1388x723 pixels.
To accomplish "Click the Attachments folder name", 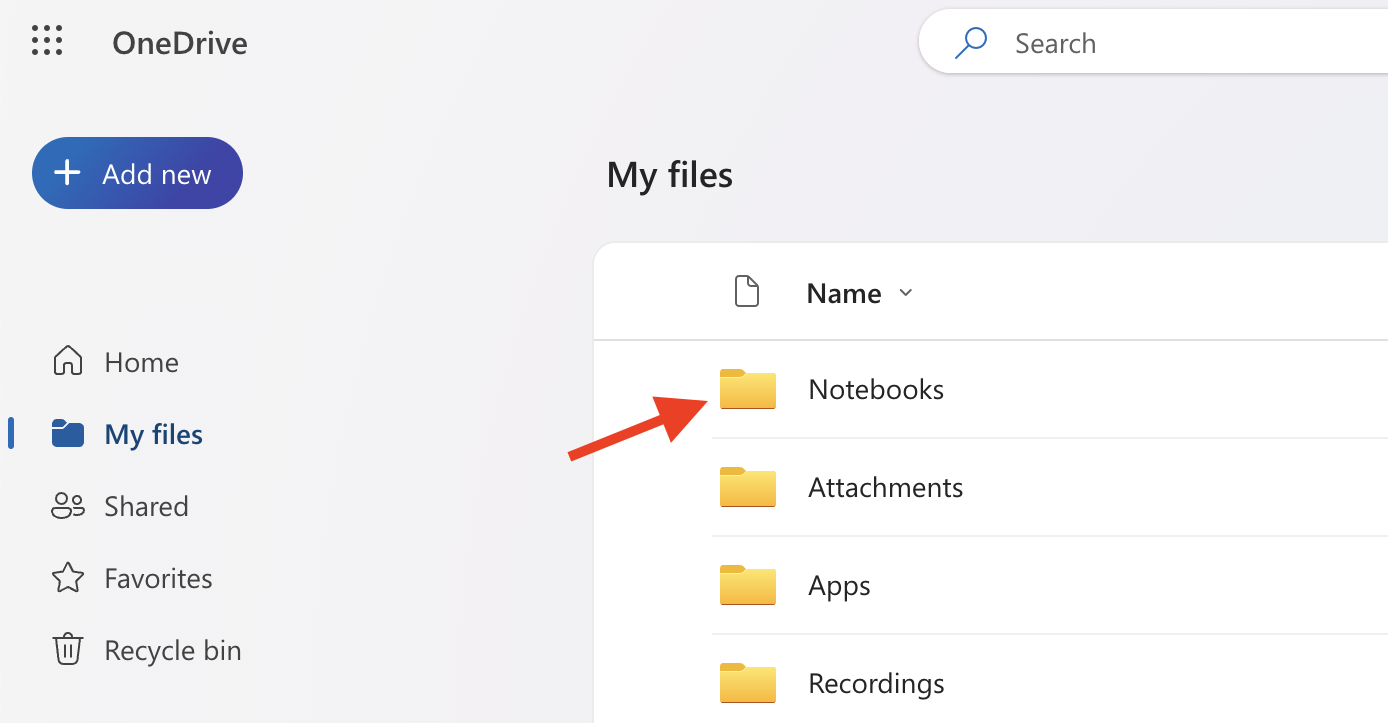I will [886, 487].
